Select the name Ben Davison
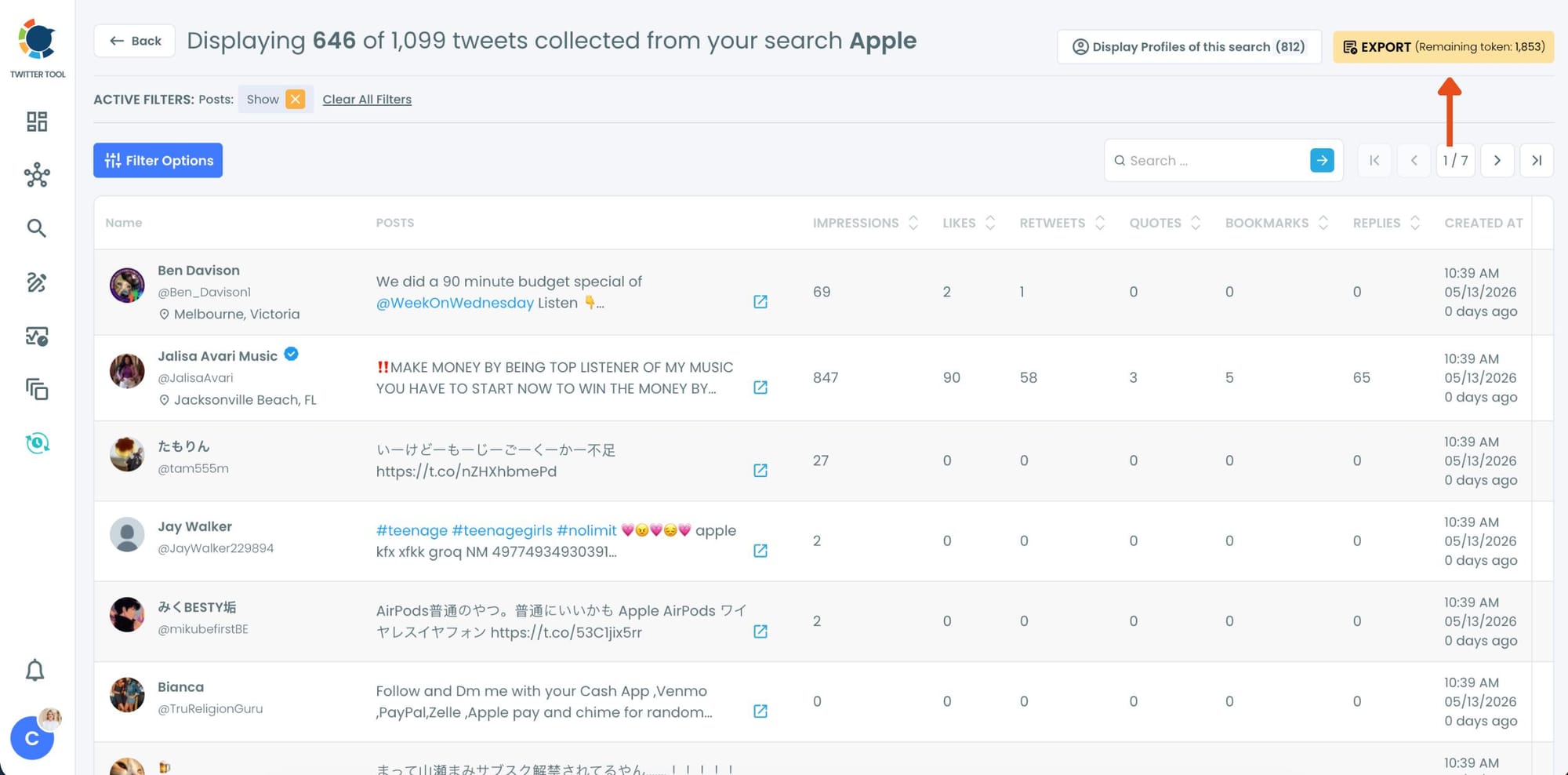This screenshot has height=775, width=1568. click(x=198, y=271)
